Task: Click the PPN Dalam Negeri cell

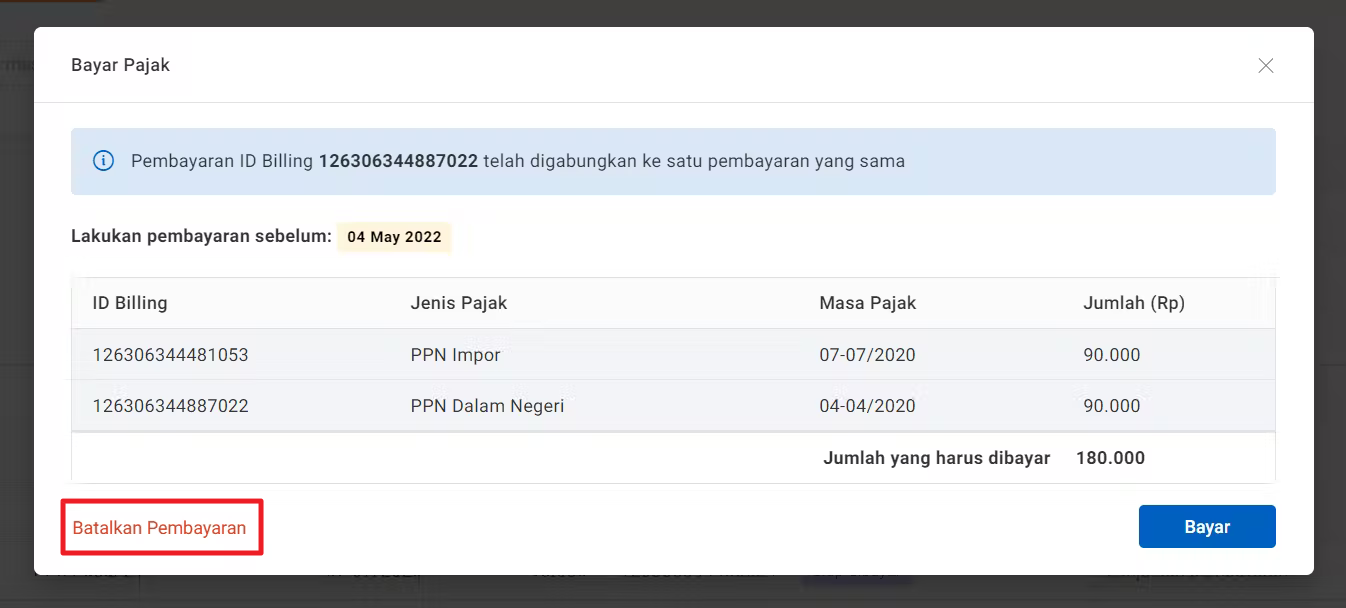Action: [487, 406]
